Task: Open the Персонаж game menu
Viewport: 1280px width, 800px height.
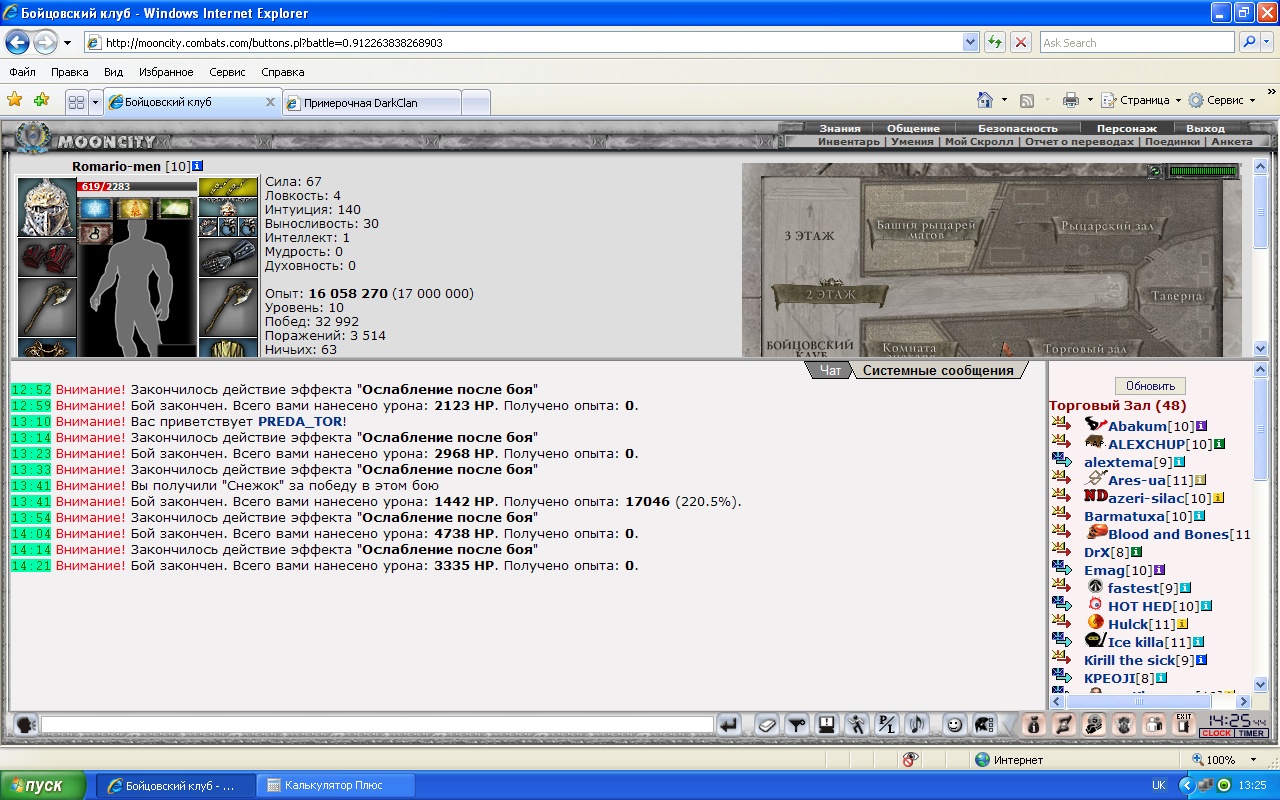Action: pyautogui.click(x=1126, y=128)
